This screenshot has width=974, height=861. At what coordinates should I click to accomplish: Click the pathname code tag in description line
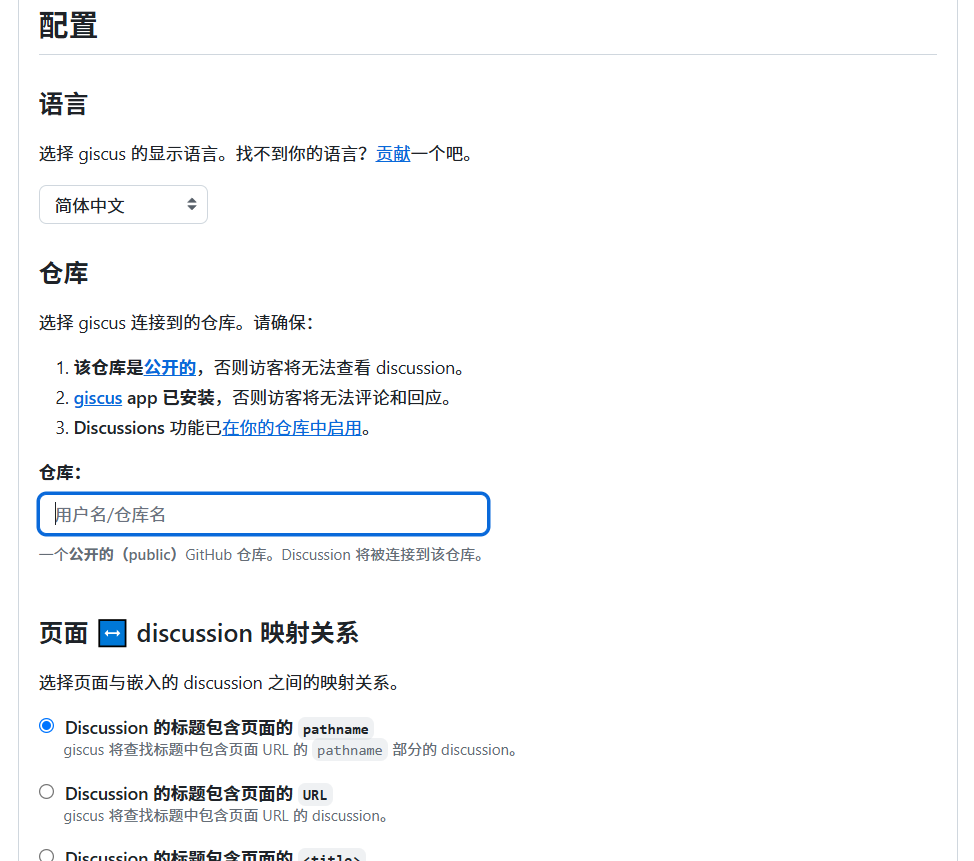point(349,750)
